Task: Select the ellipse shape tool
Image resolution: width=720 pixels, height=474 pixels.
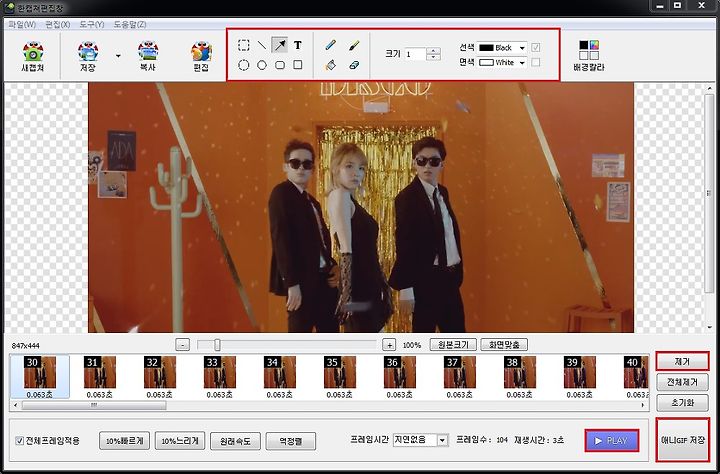Action: [x=262, y=65]
